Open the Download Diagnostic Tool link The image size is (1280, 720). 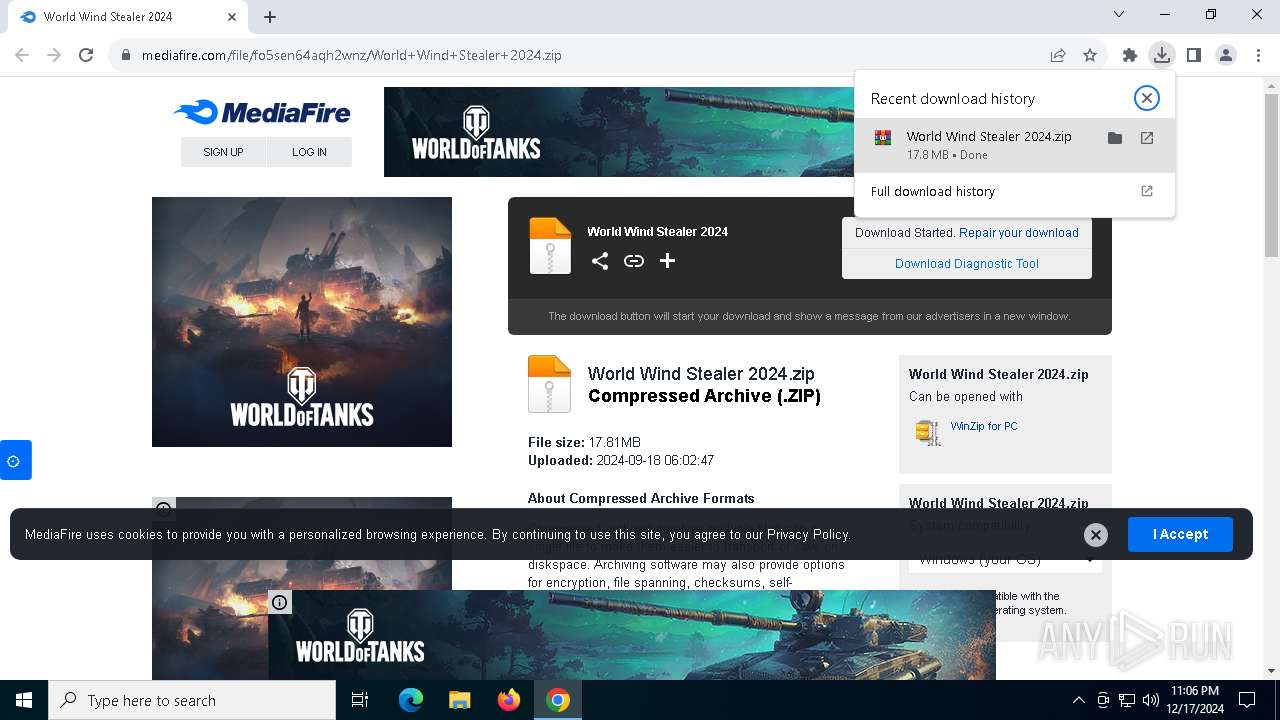tap(967, 264)
